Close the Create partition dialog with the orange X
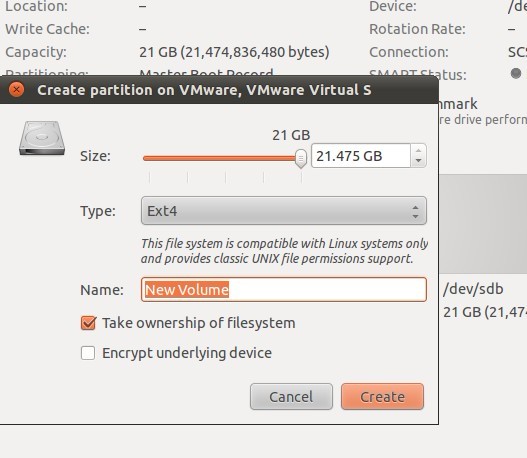Image resolution: width=527 pixels, height=458 pixels. [x=16, y=90]
